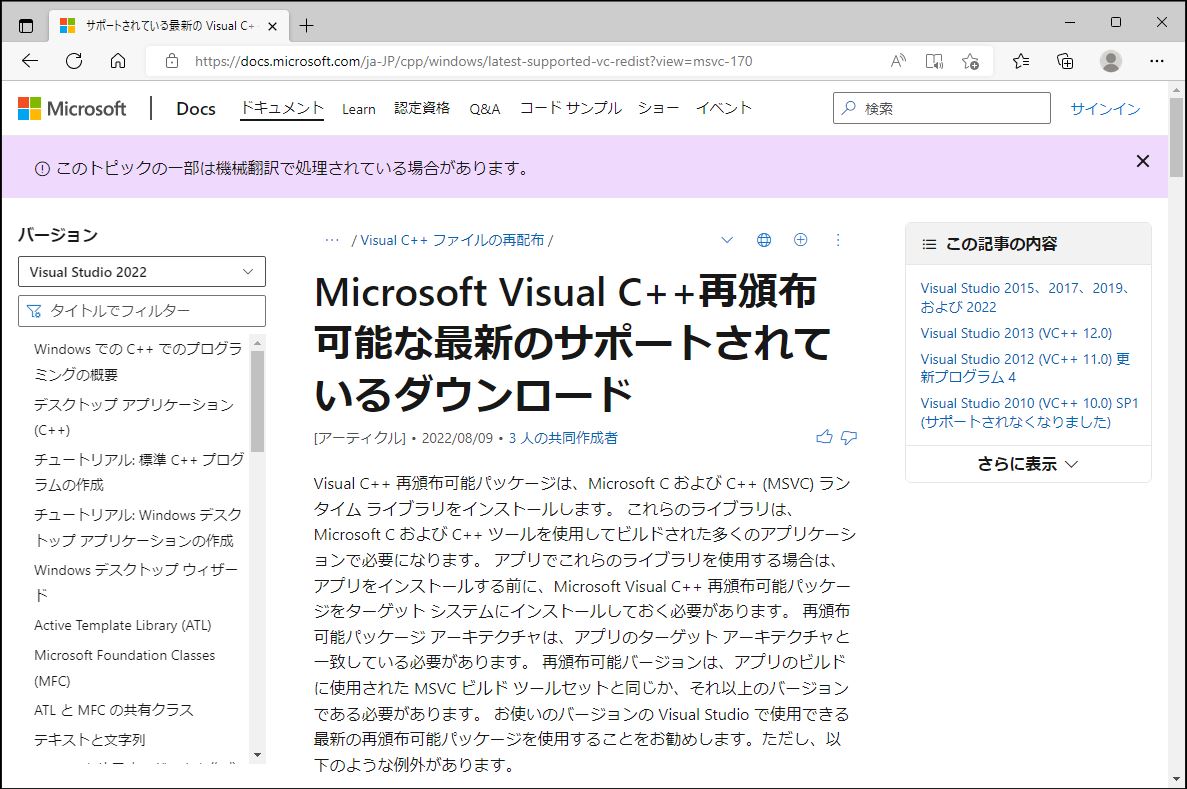Give the article a thumbs up

pyautogui.click(x=824, y=436)
